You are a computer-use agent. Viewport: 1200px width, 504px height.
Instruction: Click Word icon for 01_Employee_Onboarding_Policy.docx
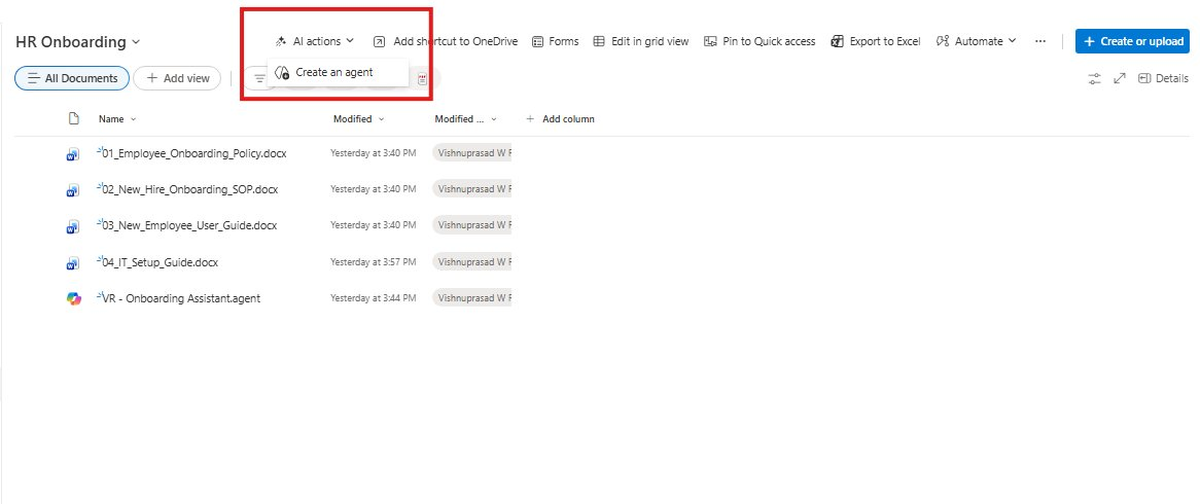pos(73,155)
